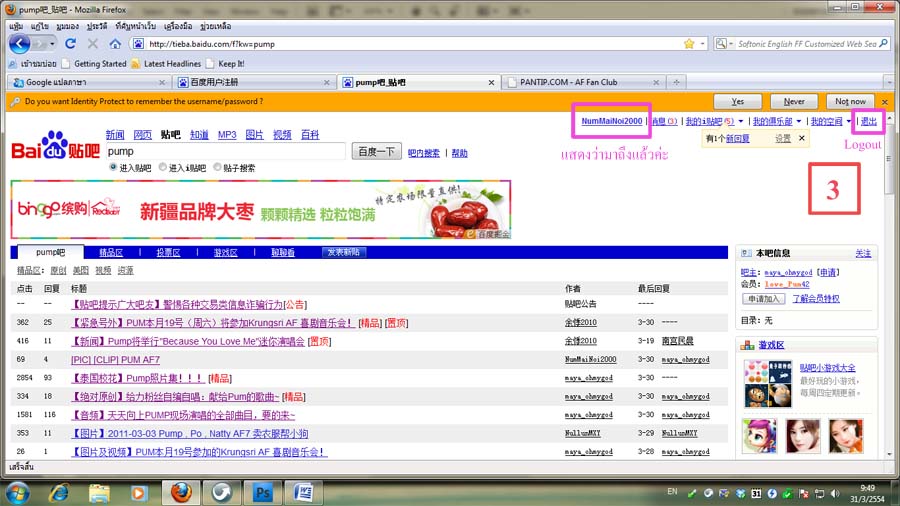900x506 pixels.
Task: Expand the 我的俱乐部 dropdown arrow
Action: coord(798,121)
